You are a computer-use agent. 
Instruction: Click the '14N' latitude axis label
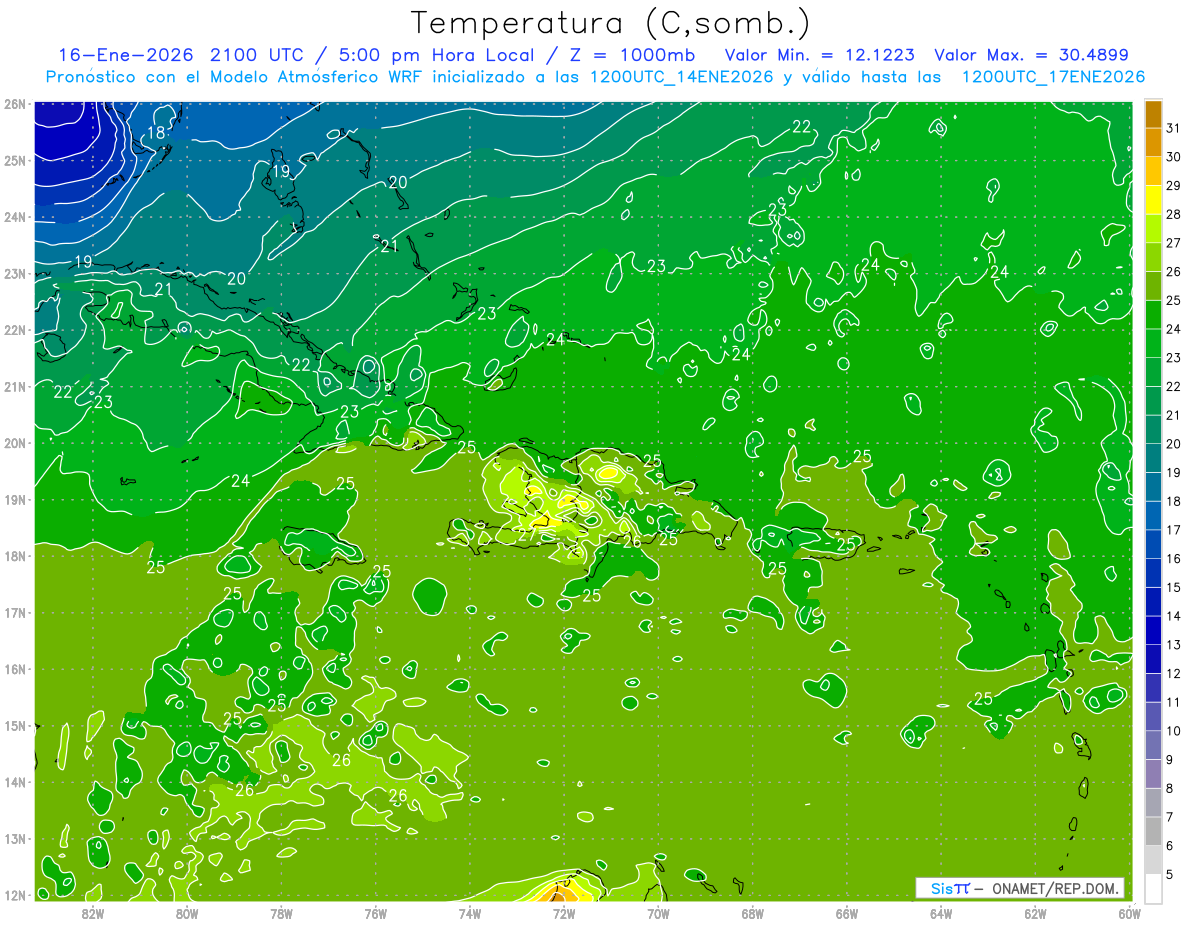[x=14, y=782]
